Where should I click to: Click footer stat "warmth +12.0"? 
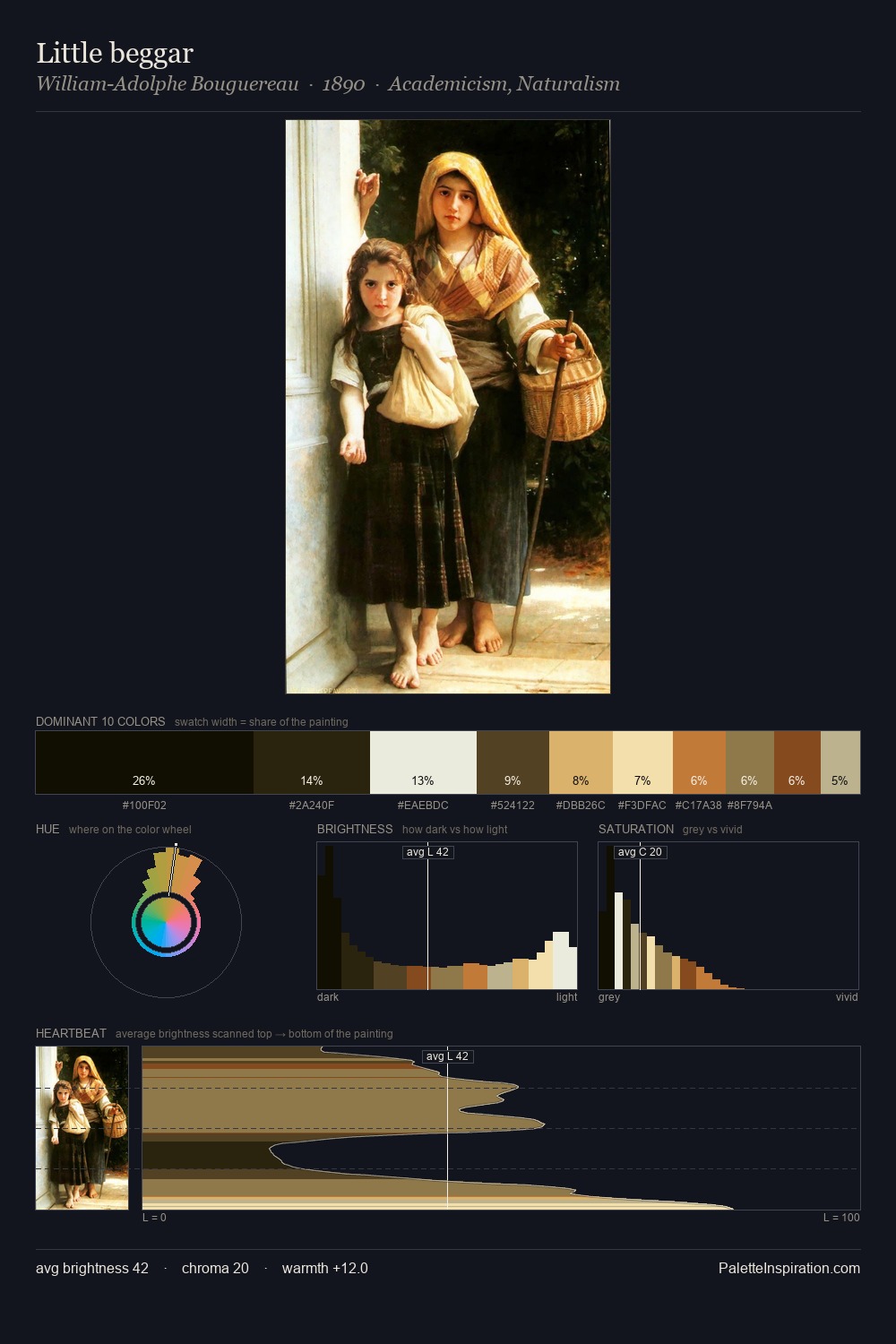pos(325,1268)
